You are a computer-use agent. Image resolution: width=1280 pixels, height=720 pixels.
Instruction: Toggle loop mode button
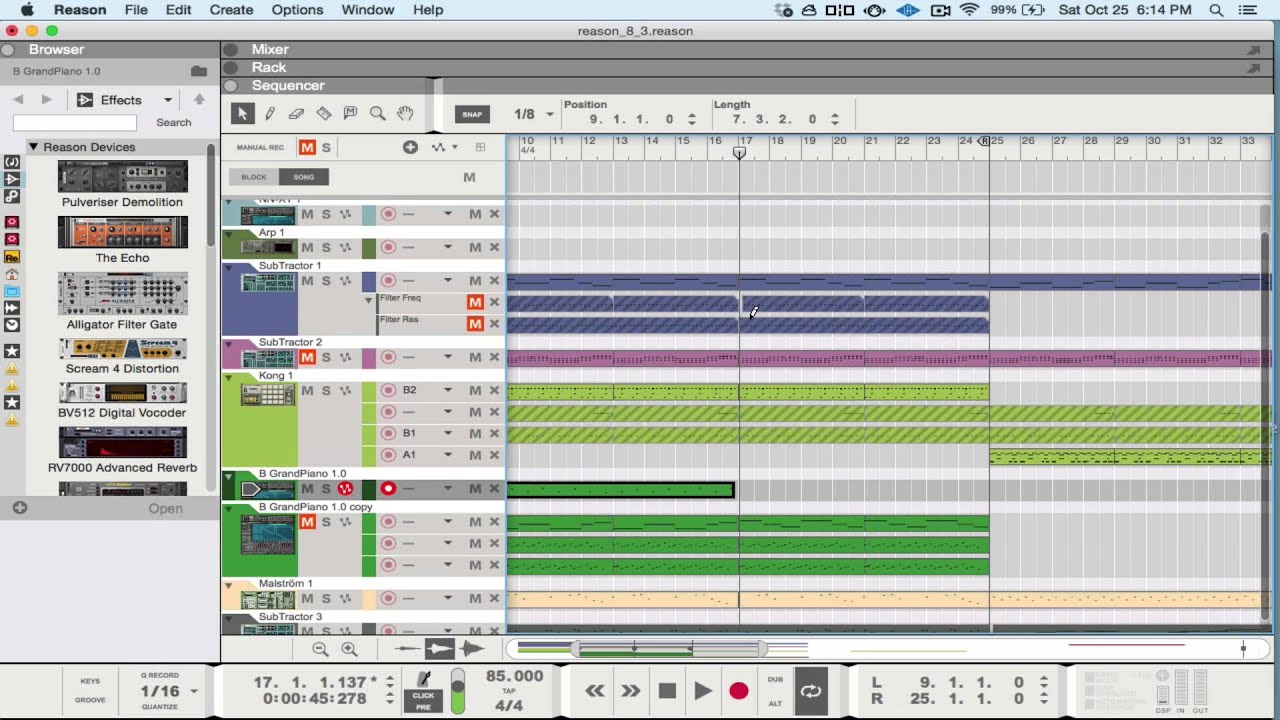point(811,691)
